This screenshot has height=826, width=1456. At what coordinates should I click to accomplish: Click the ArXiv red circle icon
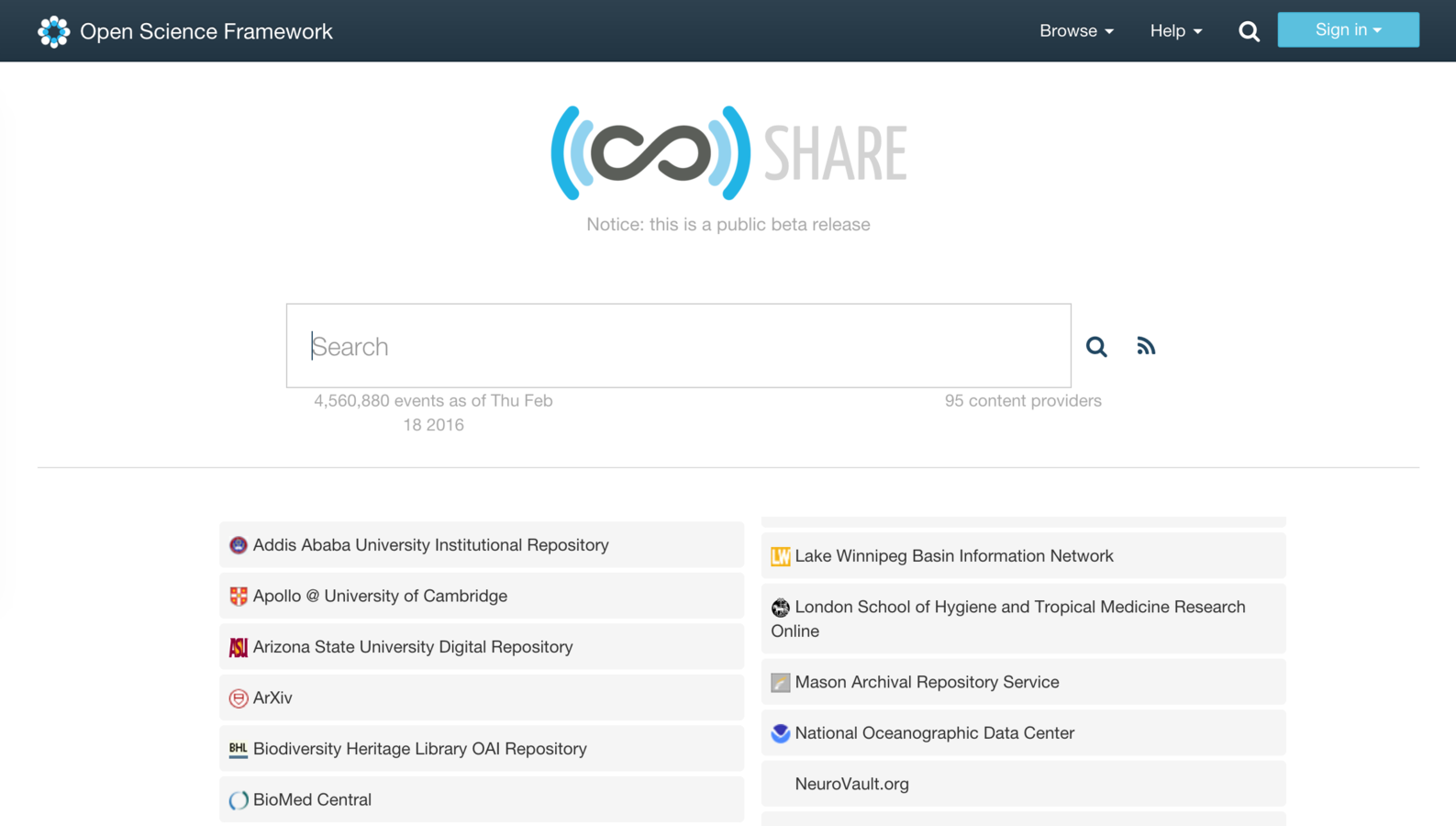239,698
